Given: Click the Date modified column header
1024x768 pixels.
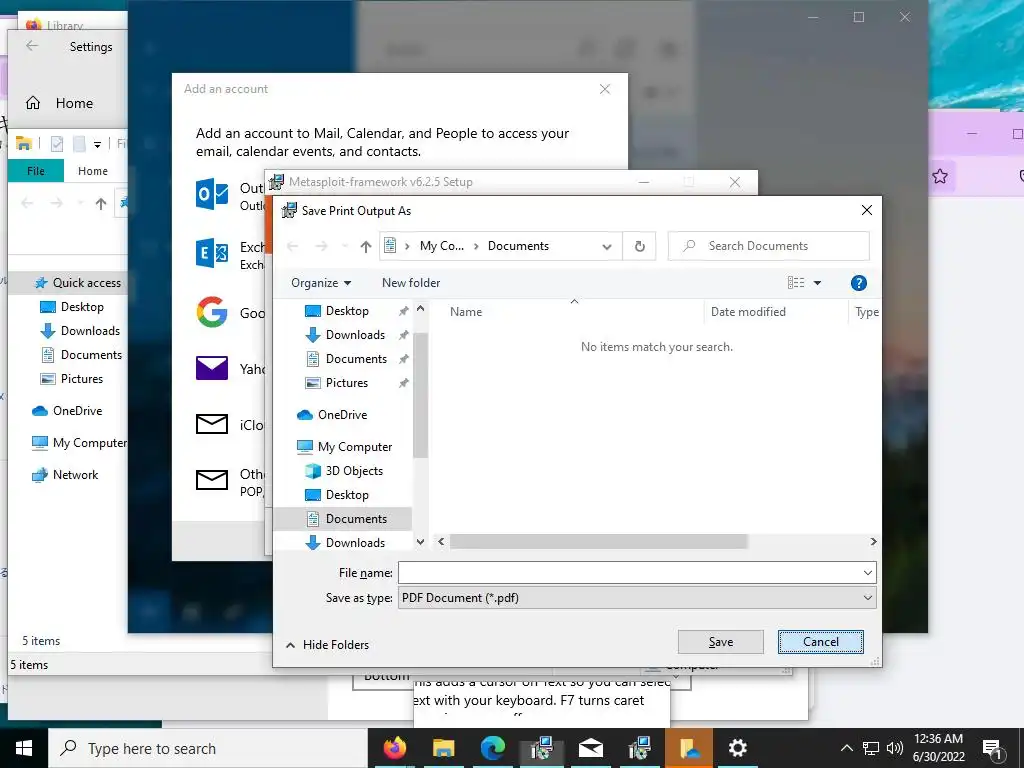Looking at the screenshot, I should 748,312.
